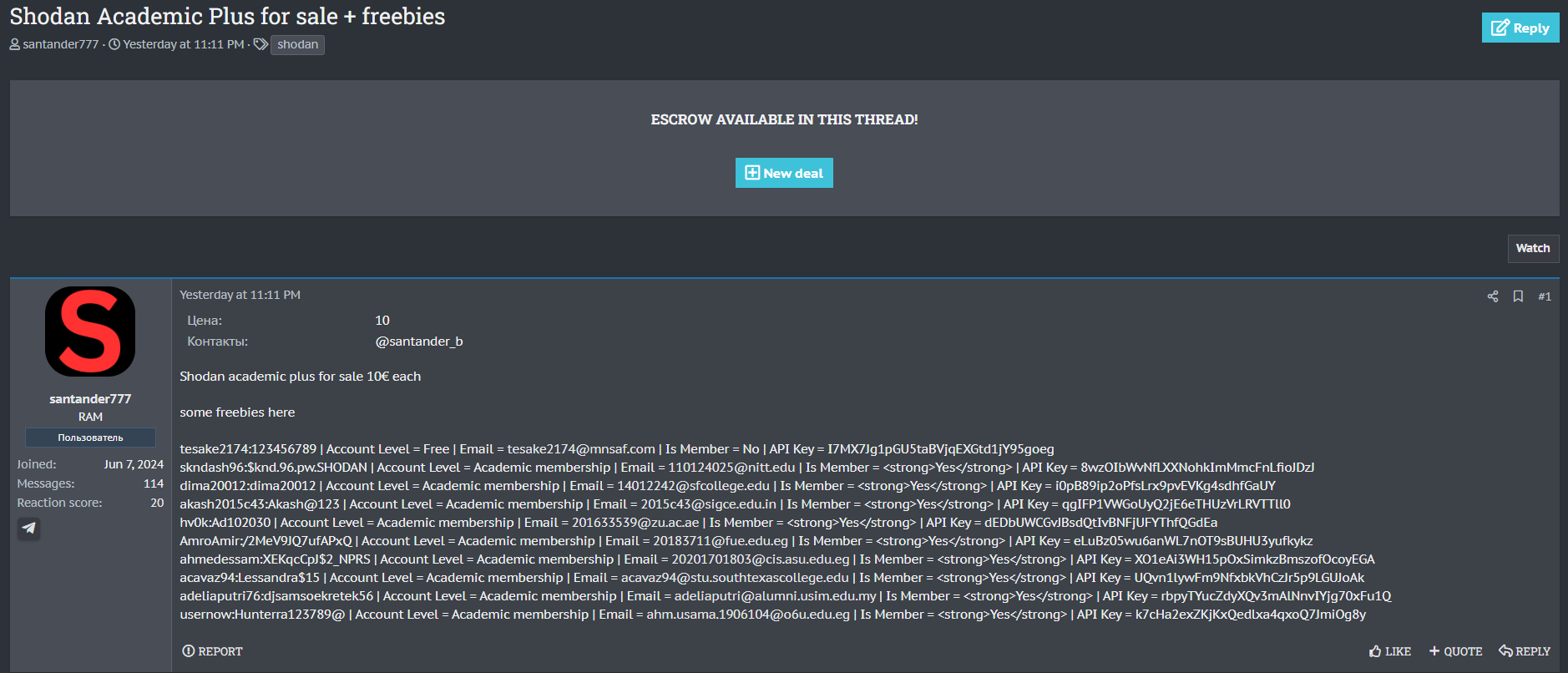Click the dima20012 account line
The width and height of the screenshot is (1568, 673).
[x=727, y=486]
